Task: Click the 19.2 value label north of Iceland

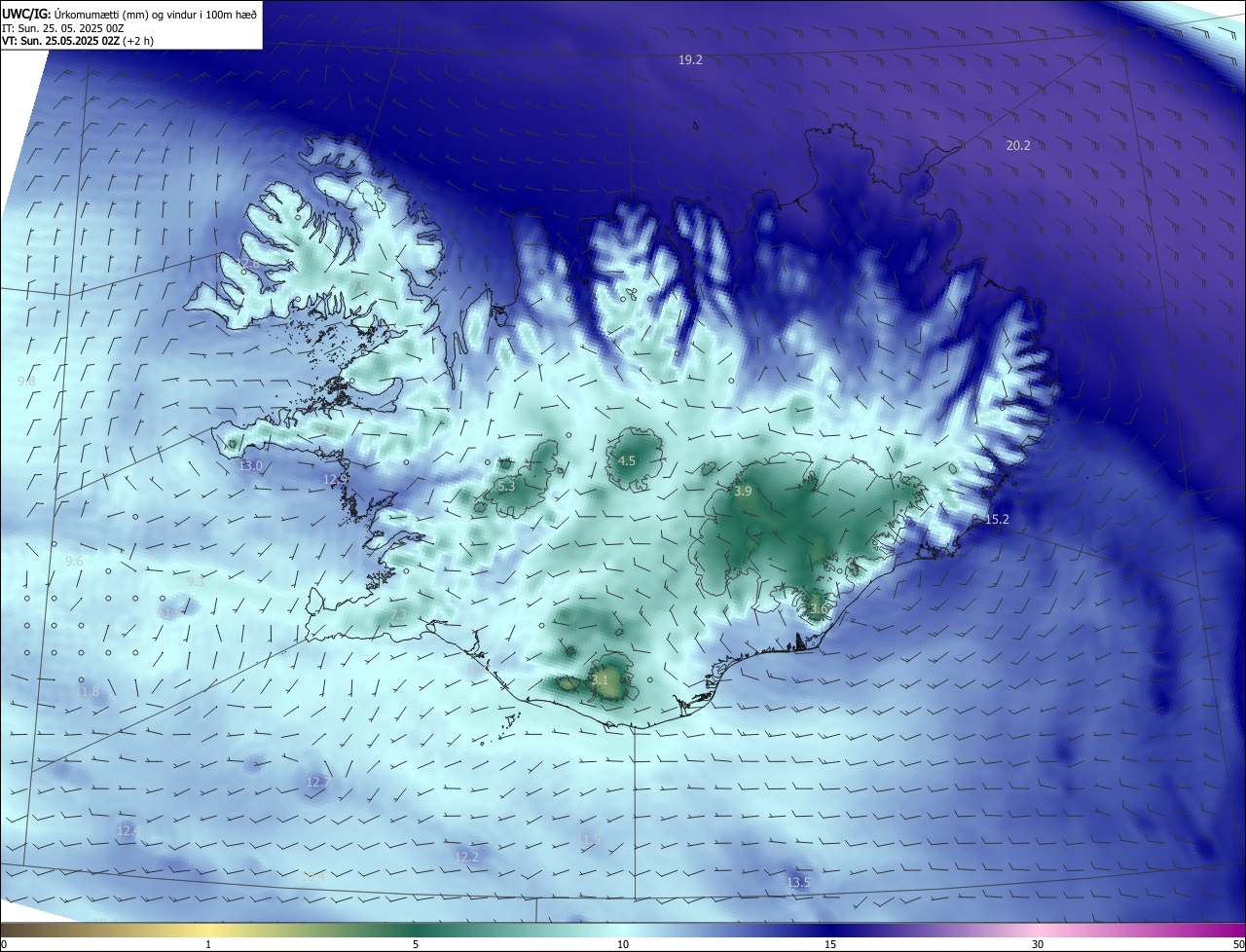Action: point(690,60)
